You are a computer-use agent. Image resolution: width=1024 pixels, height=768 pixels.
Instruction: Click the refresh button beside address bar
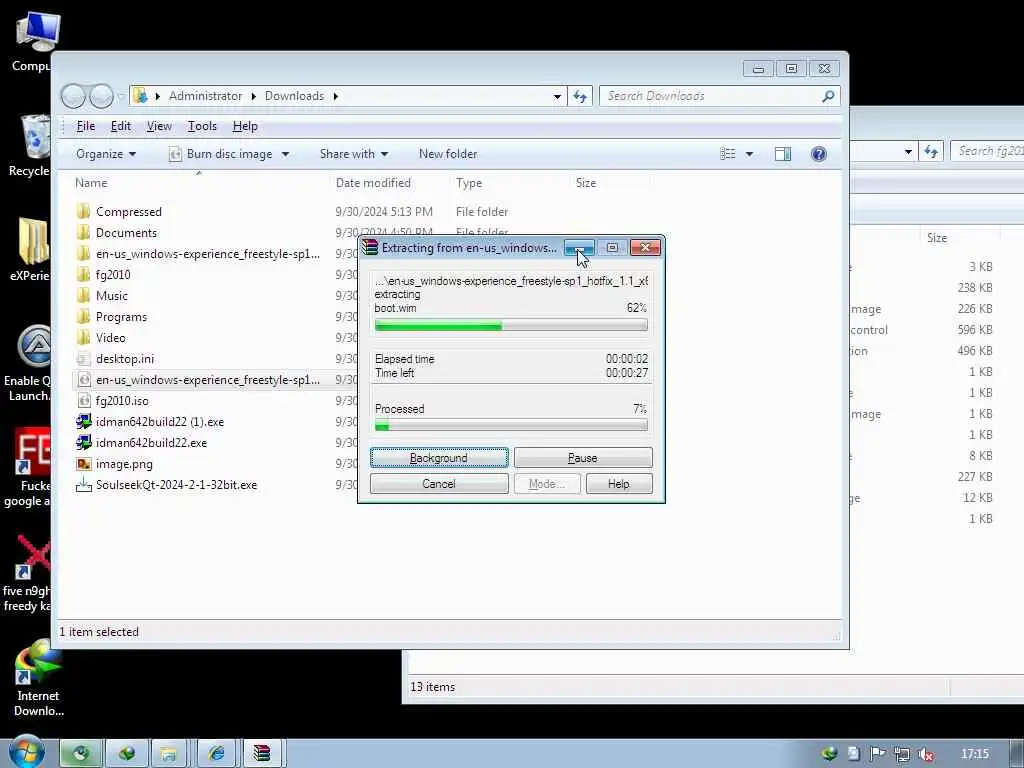point(580,96)
